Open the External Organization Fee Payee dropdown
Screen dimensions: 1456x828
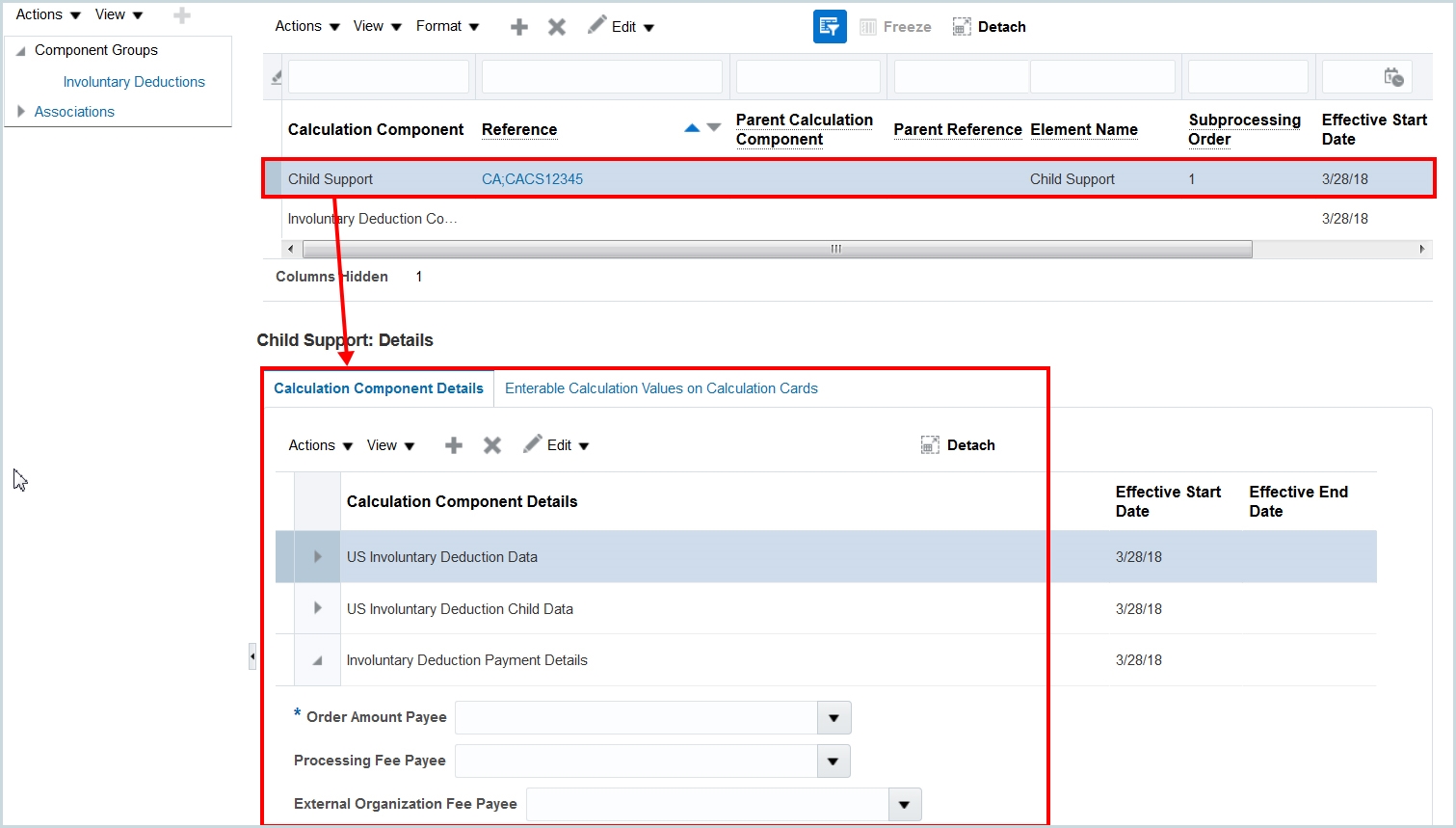click(x=904, y=805)
